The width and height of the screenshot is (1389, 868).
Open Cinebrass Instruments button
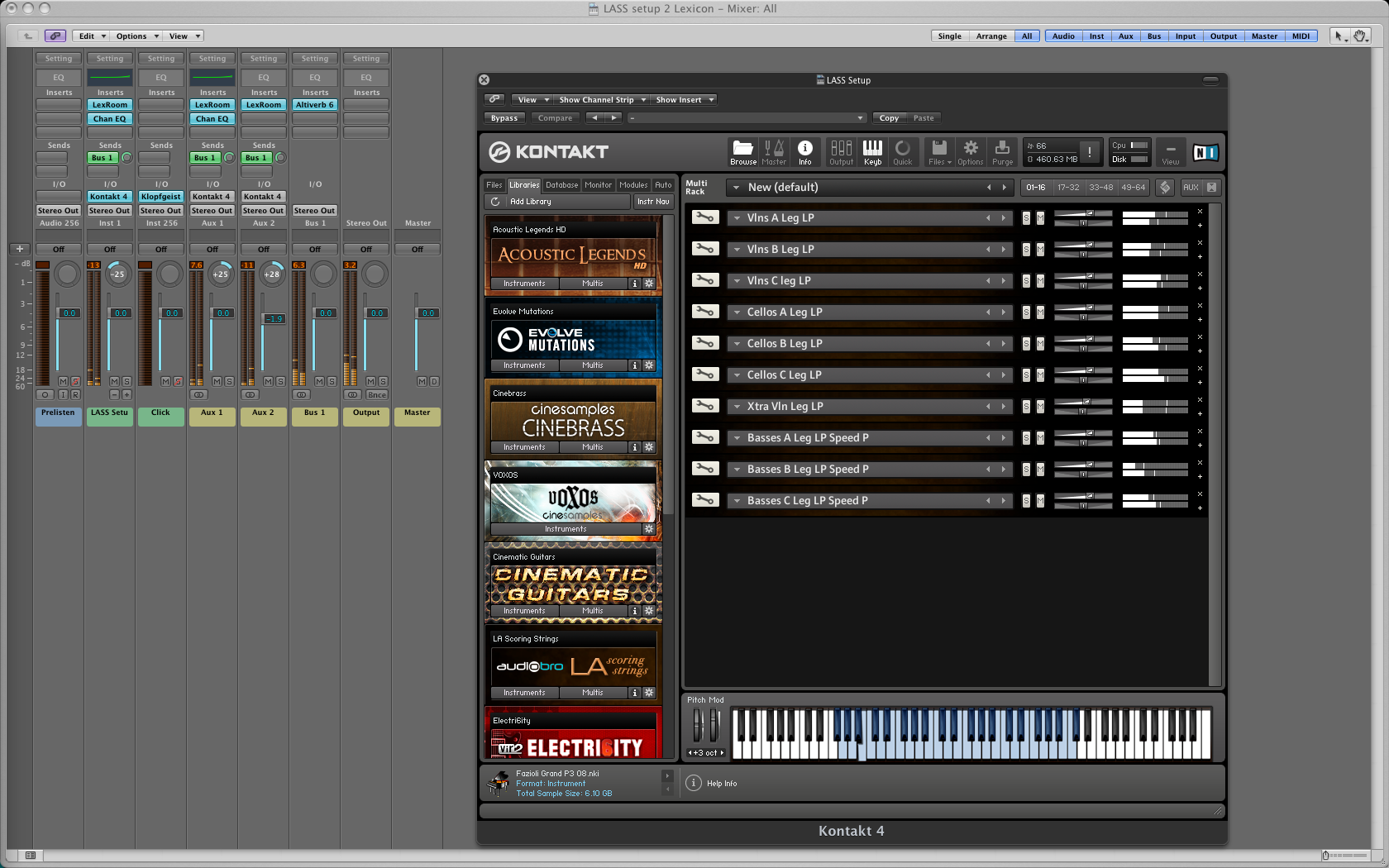524,447
